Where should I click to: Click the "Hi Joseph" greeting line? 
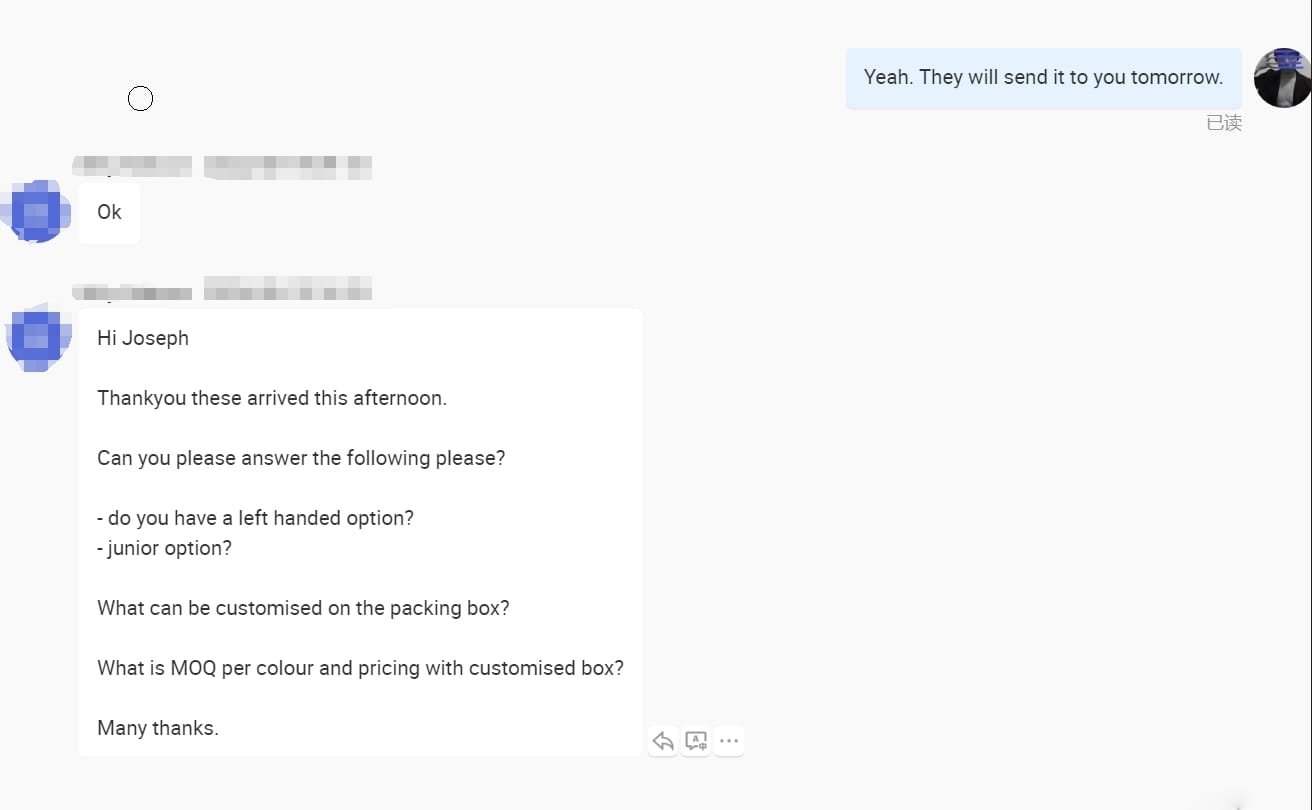coord(143,338)
